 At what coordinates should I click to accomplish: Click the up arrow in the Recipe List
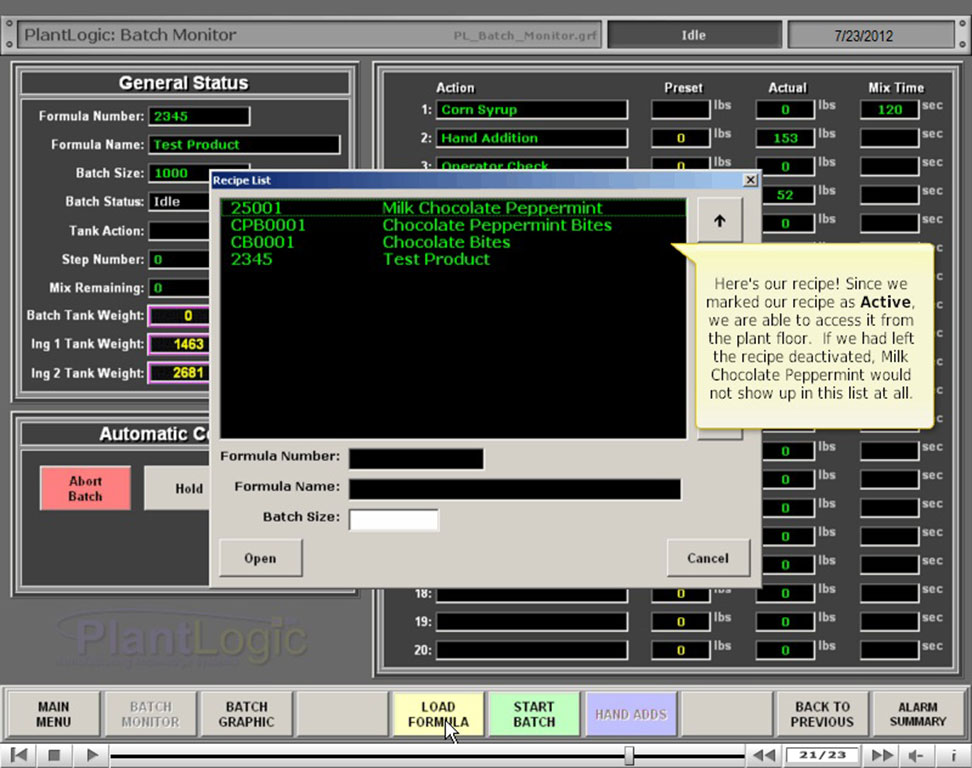coord(720,220)
